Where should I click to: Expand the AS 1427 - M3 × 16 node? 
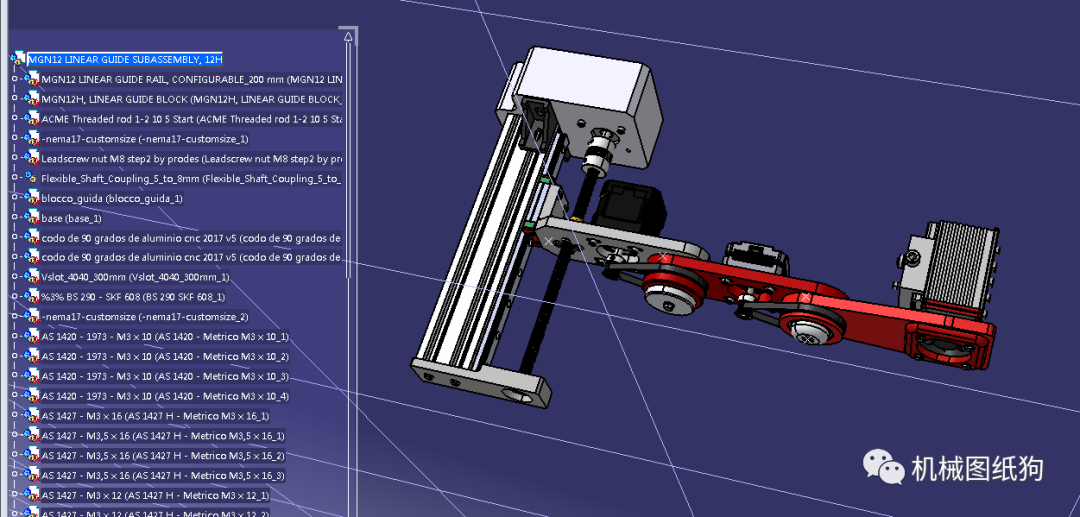(14, 416)
